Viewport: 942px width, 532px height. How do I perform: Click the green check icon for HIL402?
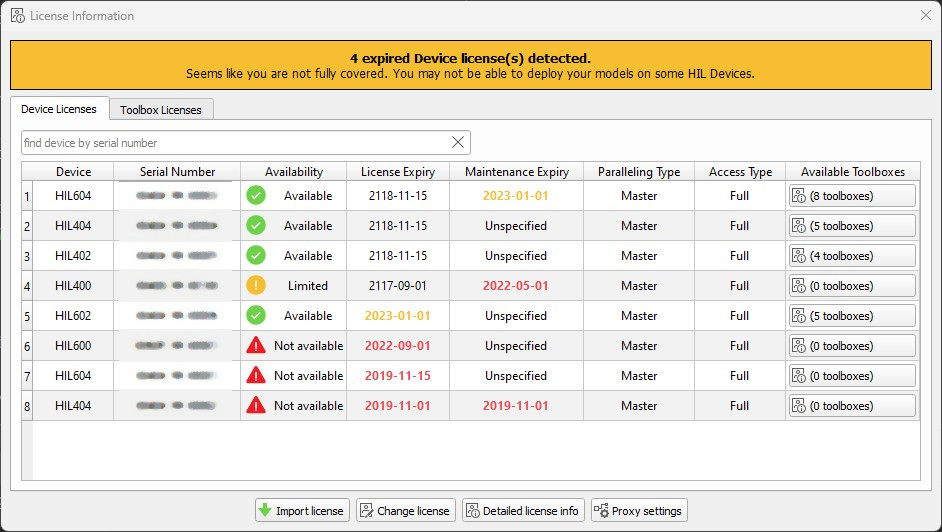click(x=256, y=256)
